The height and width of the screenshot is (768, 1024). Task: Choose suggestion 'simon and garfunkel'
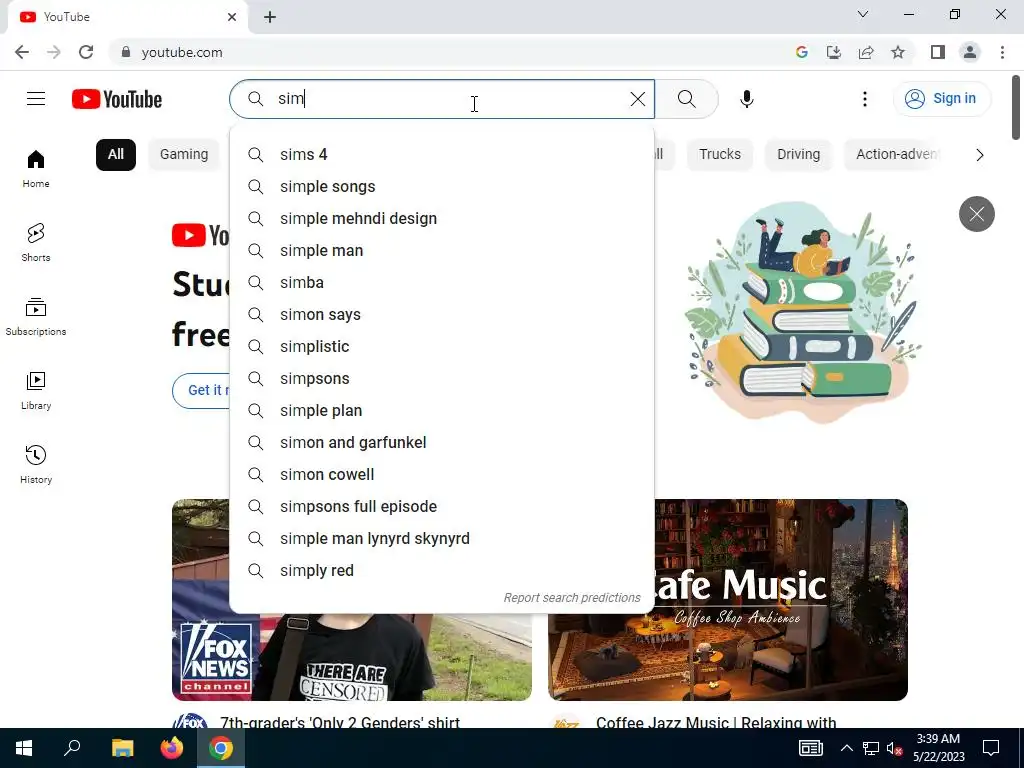(x=441, y=442)
